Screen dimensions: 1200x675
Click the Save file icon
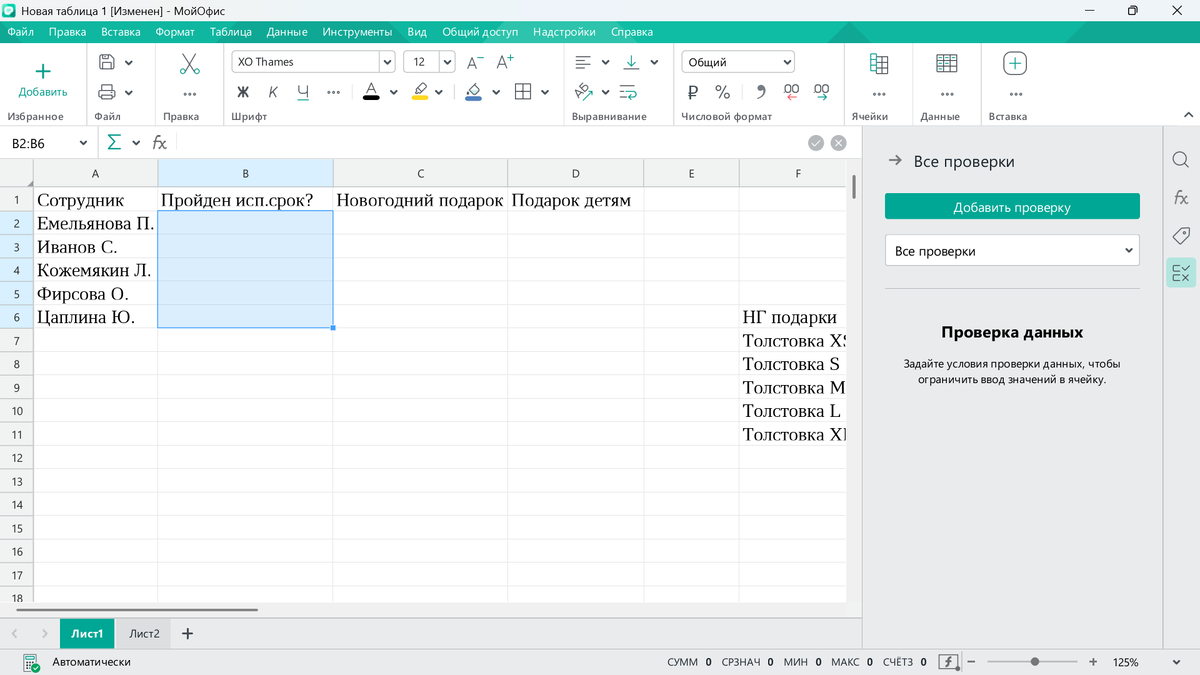point(107,62)
